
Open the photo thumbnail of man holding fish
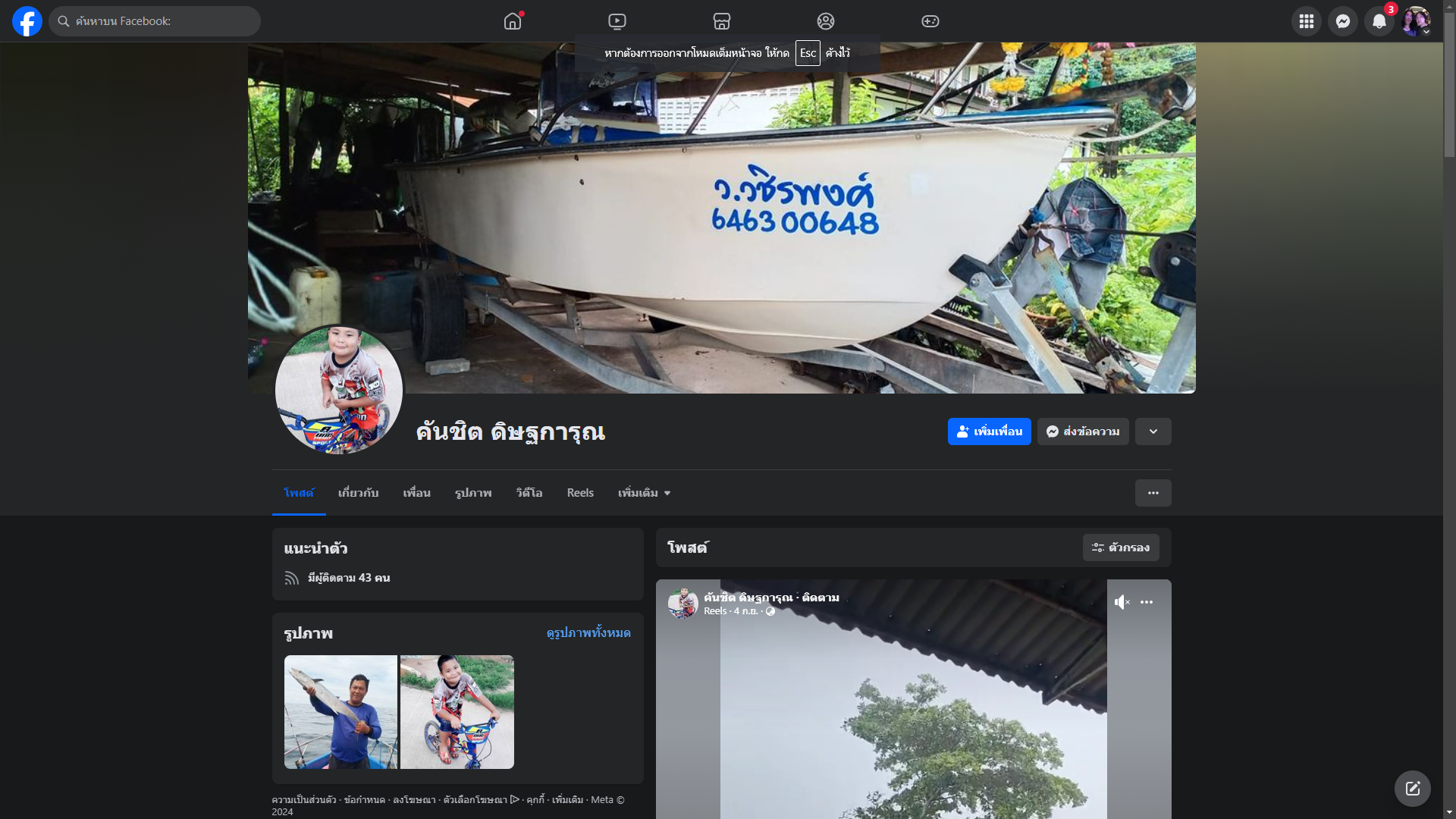pyautogui.click(x=340, y=712)
